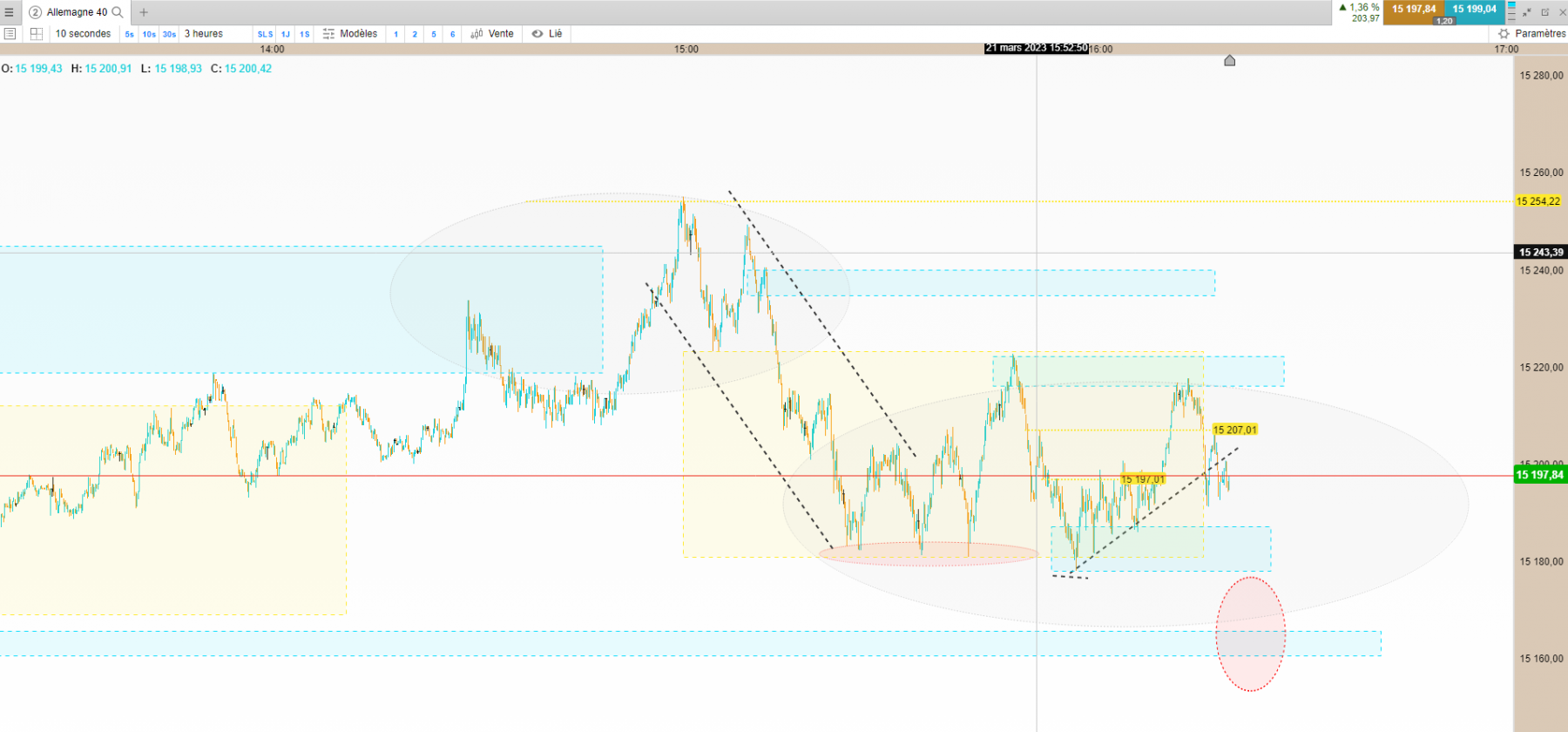1568x732 pixels.
Task: Open the hamburger menu in top-left corner
Action: pyautogui.click(x=10, y=12)
